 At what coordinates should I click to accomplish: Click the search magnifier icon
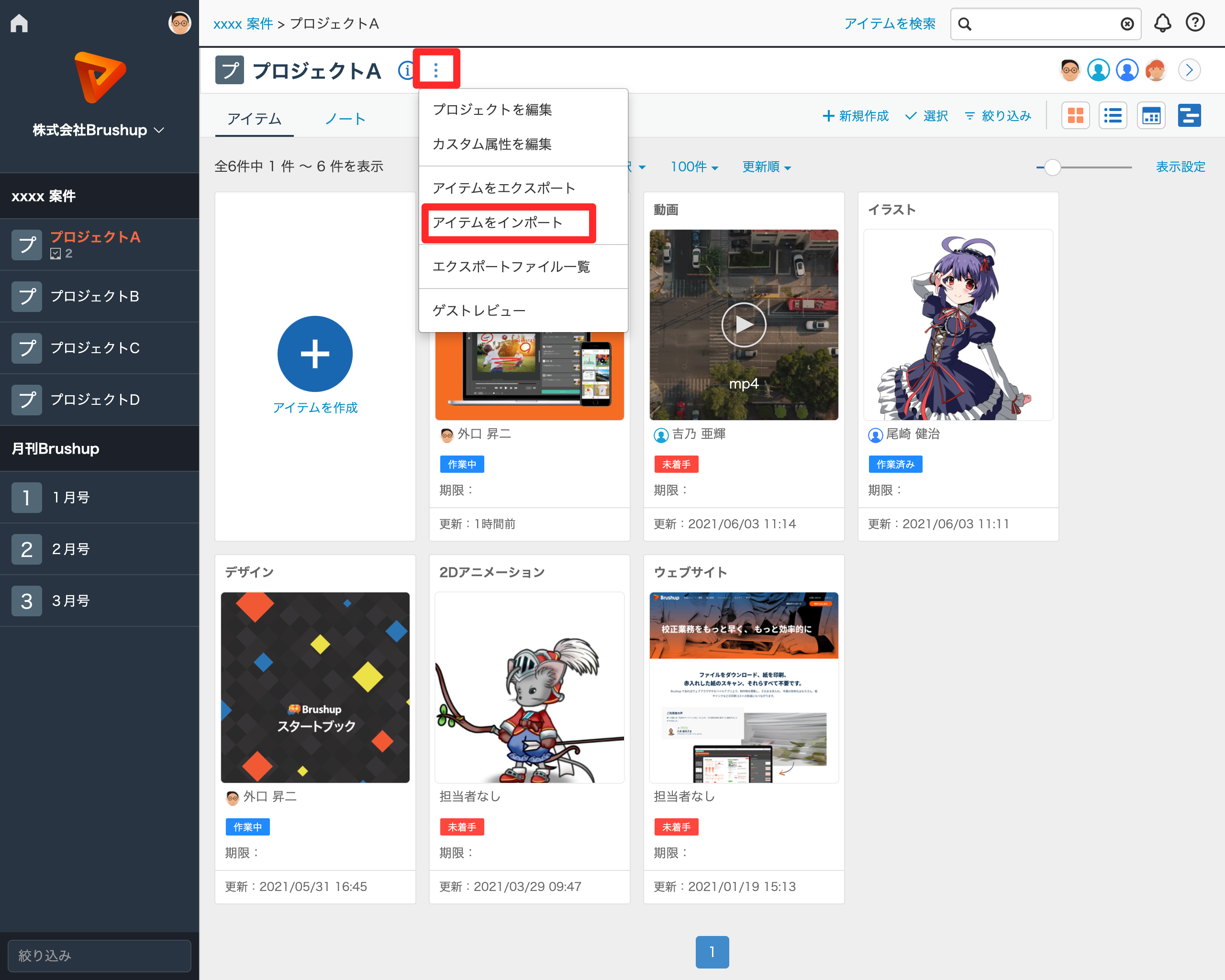[965, 24]
